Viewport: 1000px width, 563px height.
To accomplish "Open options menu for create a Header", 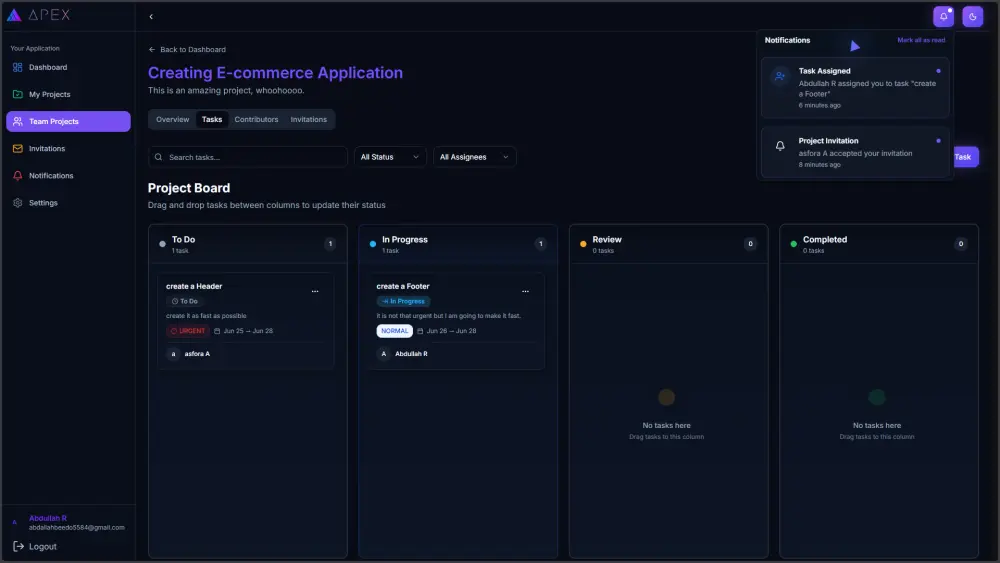I will pyautogui.click(x=315, y=291).
